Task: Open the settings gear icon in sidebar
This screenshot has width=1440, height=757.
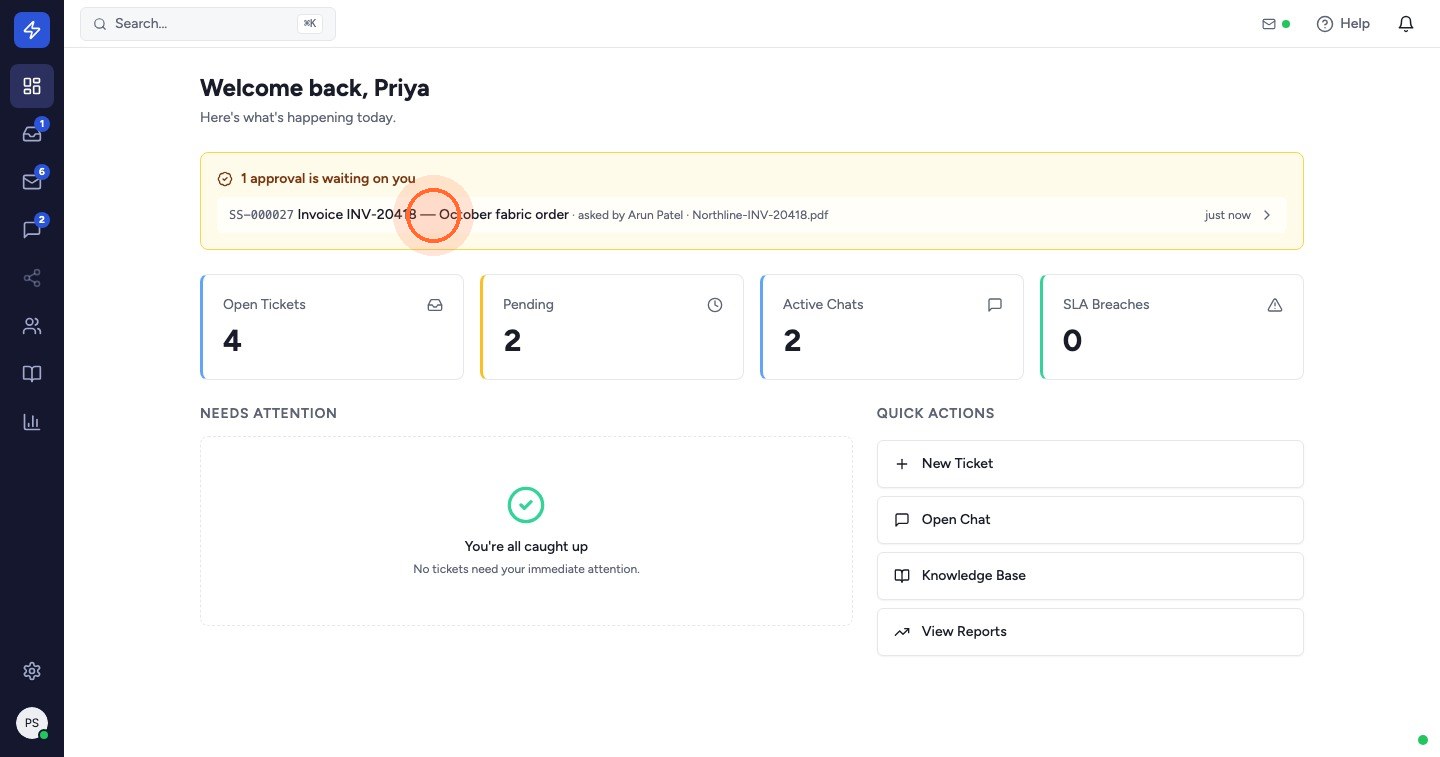Action: point(32,671)
